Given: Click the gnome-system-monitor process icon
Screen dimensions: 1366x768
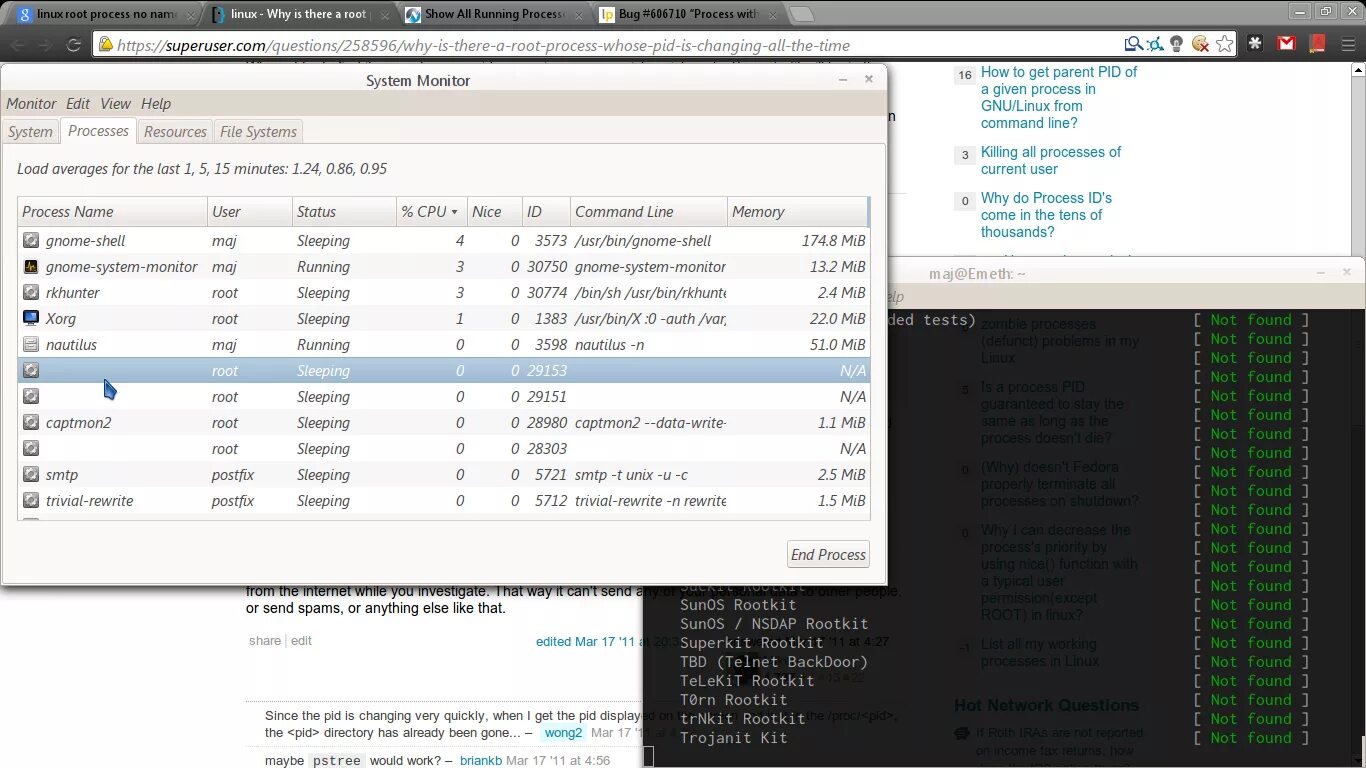Looking at the screenshot, I should click(31, 266).
